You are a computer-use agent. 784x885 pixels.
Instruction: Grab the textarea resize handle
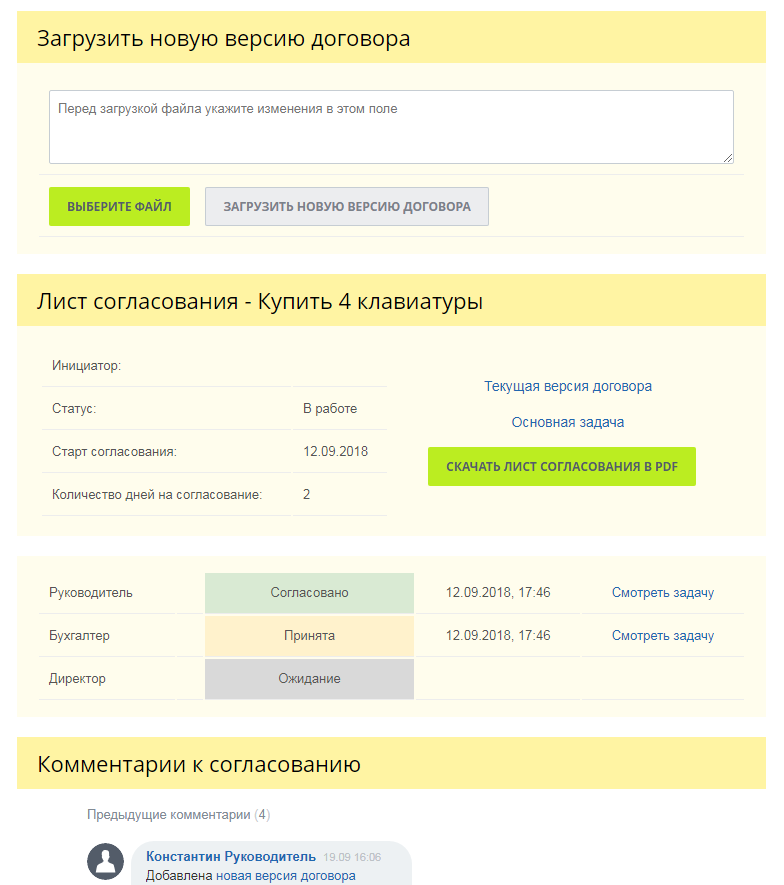[x=728, y=157]
